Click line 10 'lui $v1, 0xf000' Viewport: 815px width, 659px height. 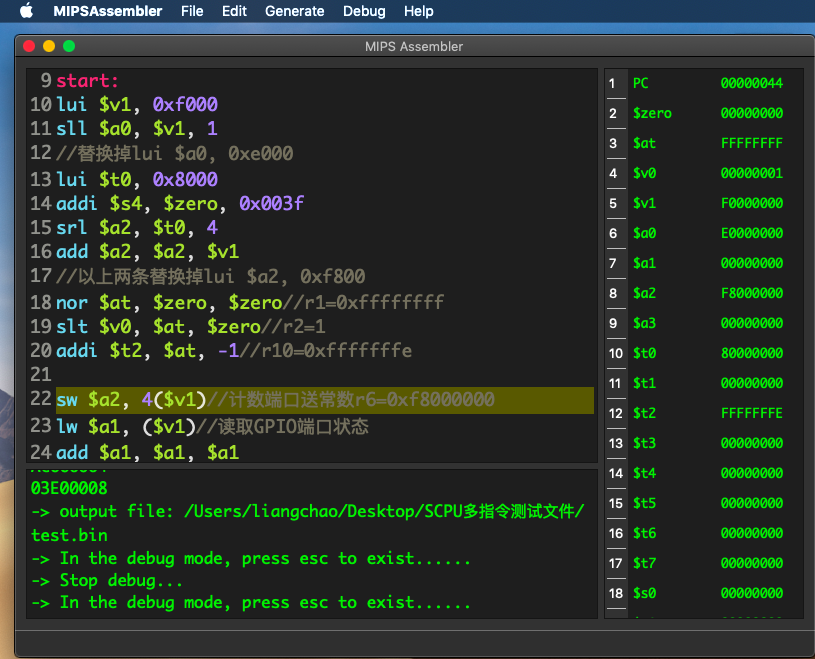(x=137, y=104)
